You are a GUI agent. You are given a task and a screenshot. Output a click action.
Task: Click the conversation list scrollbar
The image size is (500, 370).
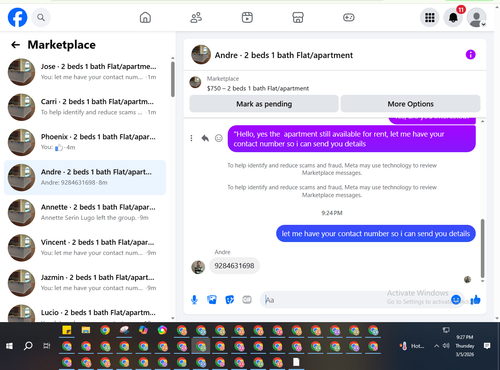[173, 79]
